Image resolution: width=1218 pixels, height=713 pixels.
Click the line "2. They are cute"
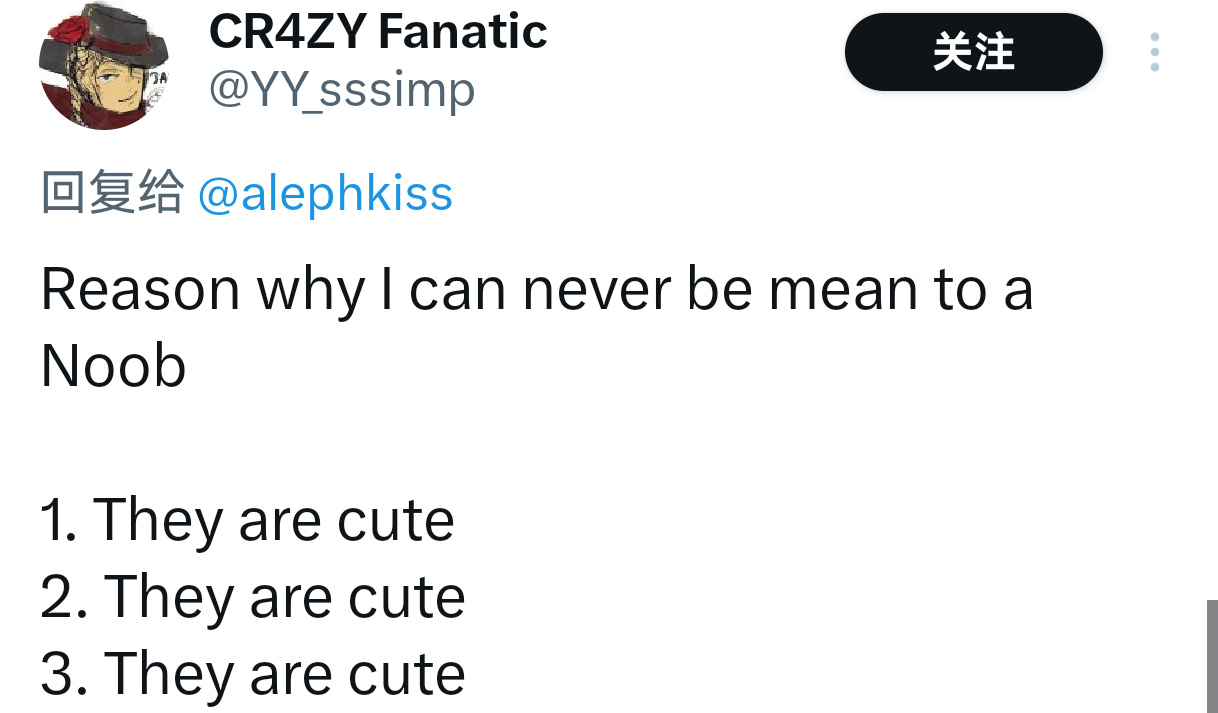(x=253, y=597)
